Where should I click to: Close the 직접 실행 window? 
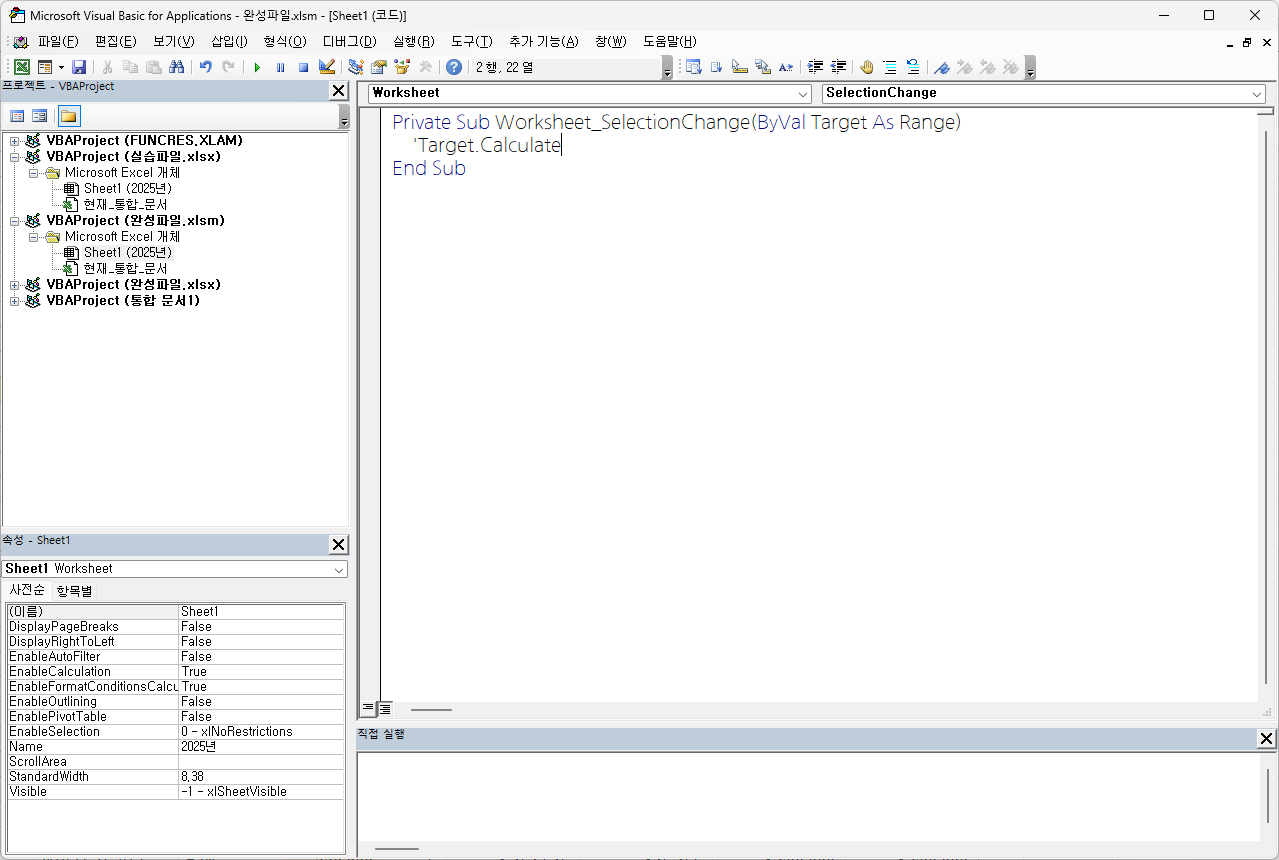pos(1266,738)
